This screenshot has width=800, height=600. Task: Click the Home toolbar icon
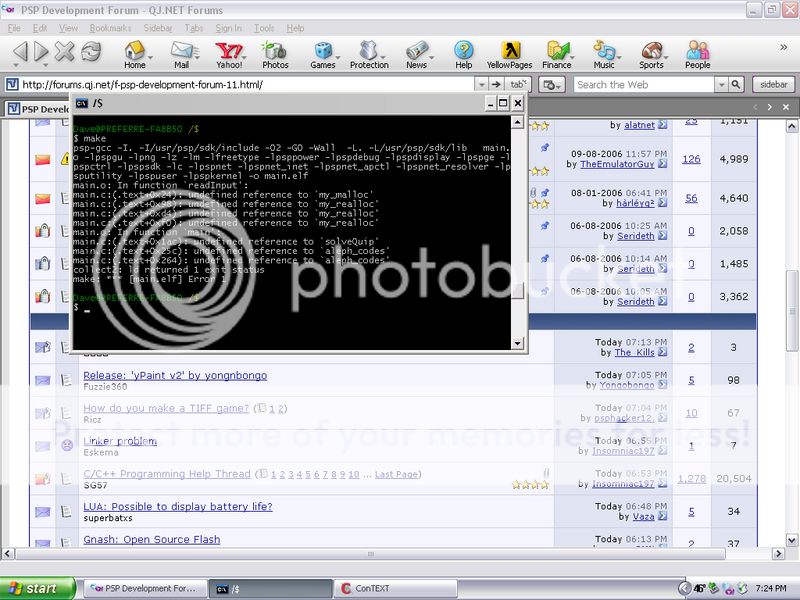(x=134, y=52)
